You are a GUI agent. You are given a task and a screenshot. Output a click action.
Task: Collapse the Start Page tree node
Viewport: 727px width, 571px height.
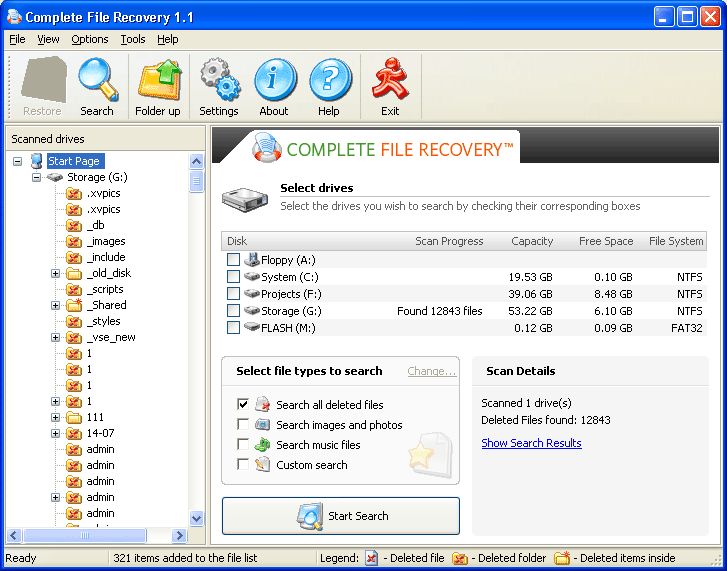tap(18, 161)
